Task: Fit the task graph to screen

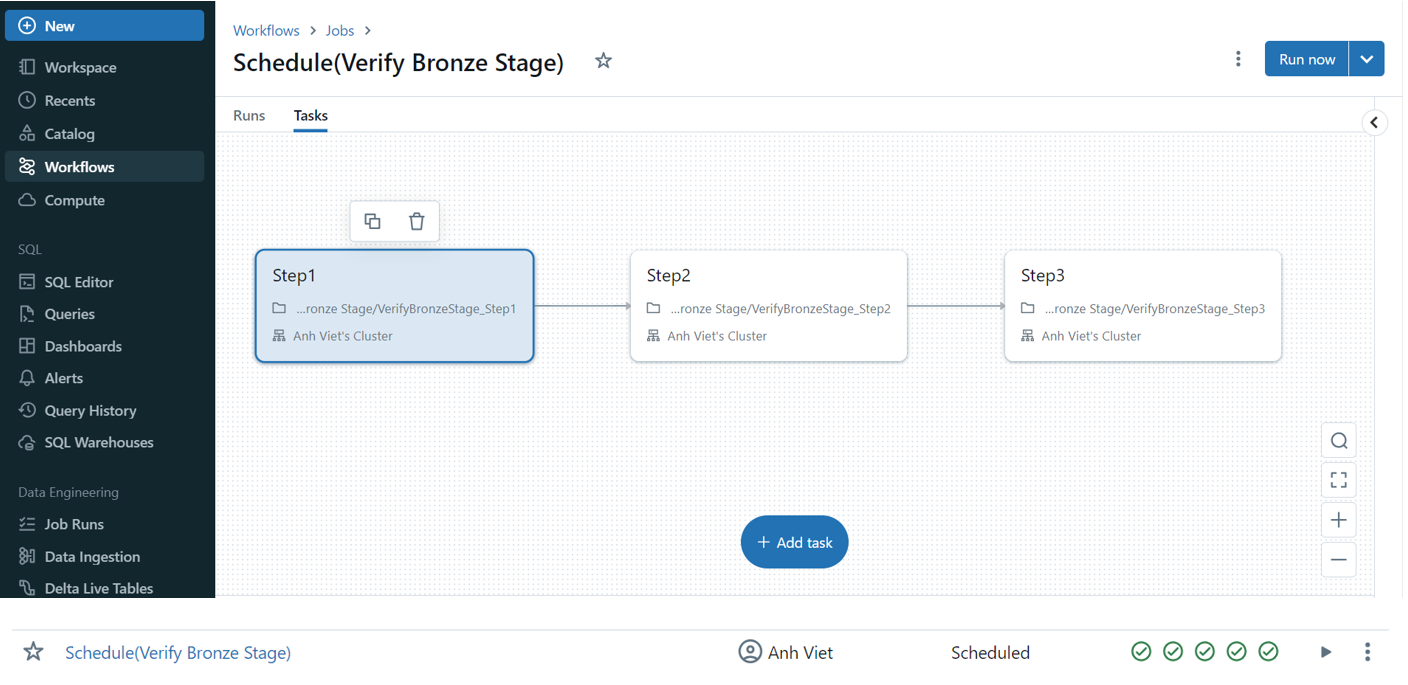Action: [x=1338, y=479]
